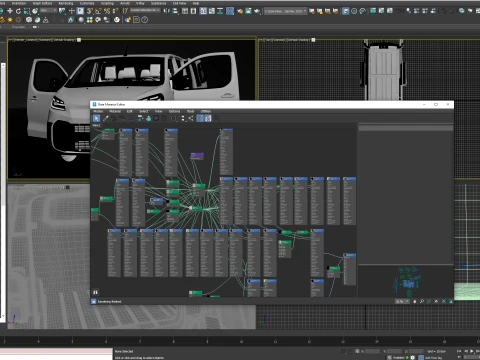Open the Rendering menu

pos(66,3)
